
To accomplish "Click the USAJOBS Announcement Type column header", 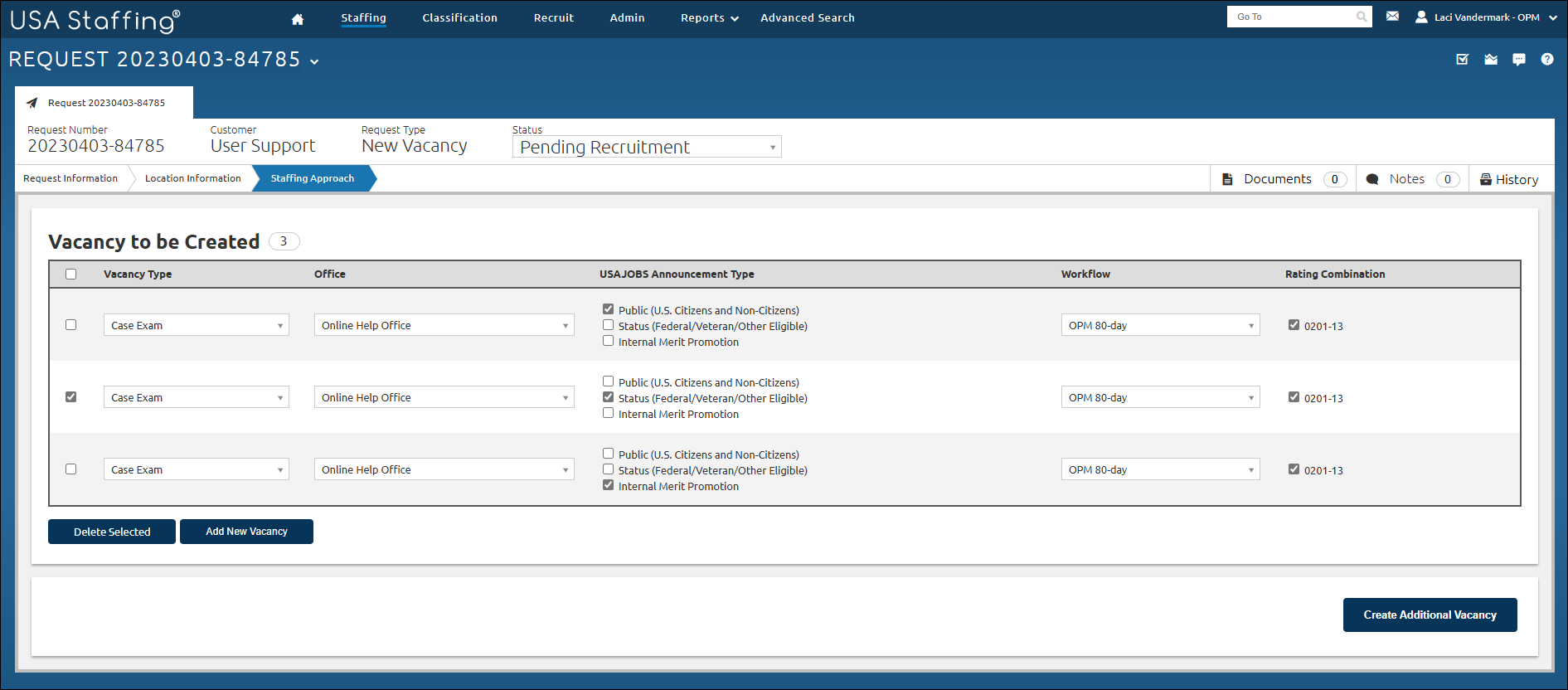I will 677,275.
